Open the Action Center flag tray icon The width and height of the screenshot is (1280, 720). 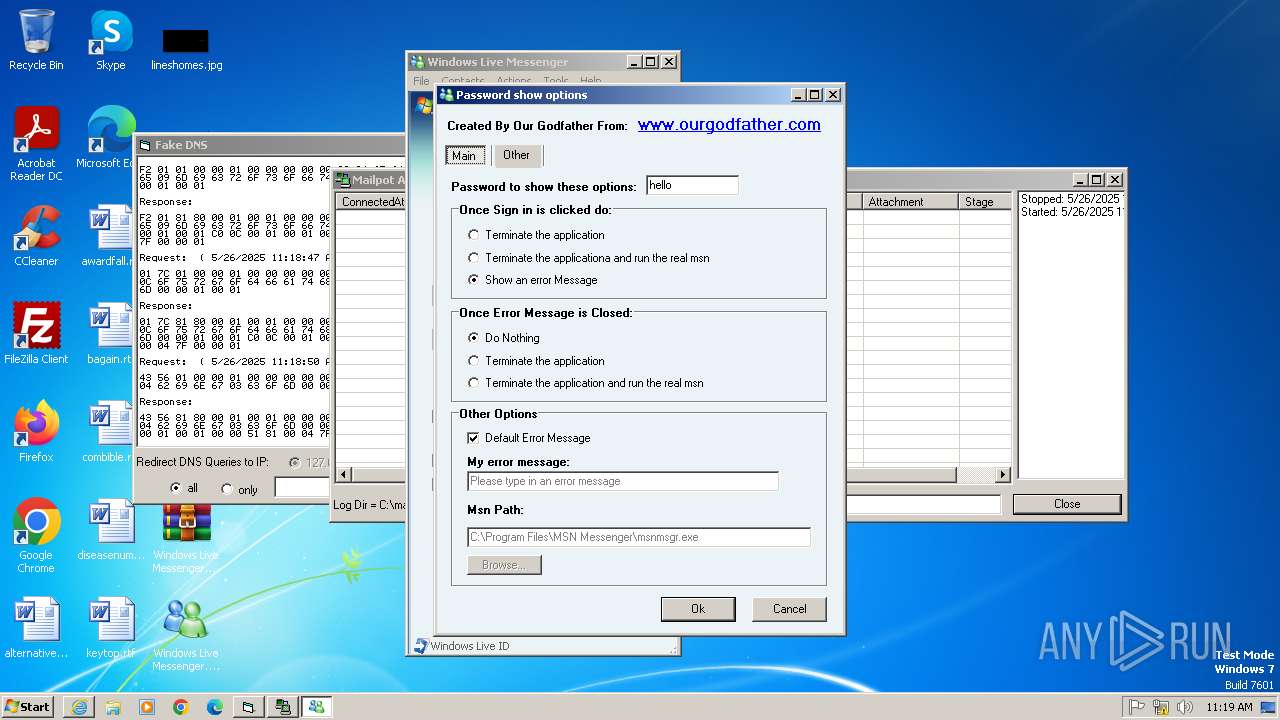(1137, 707)
